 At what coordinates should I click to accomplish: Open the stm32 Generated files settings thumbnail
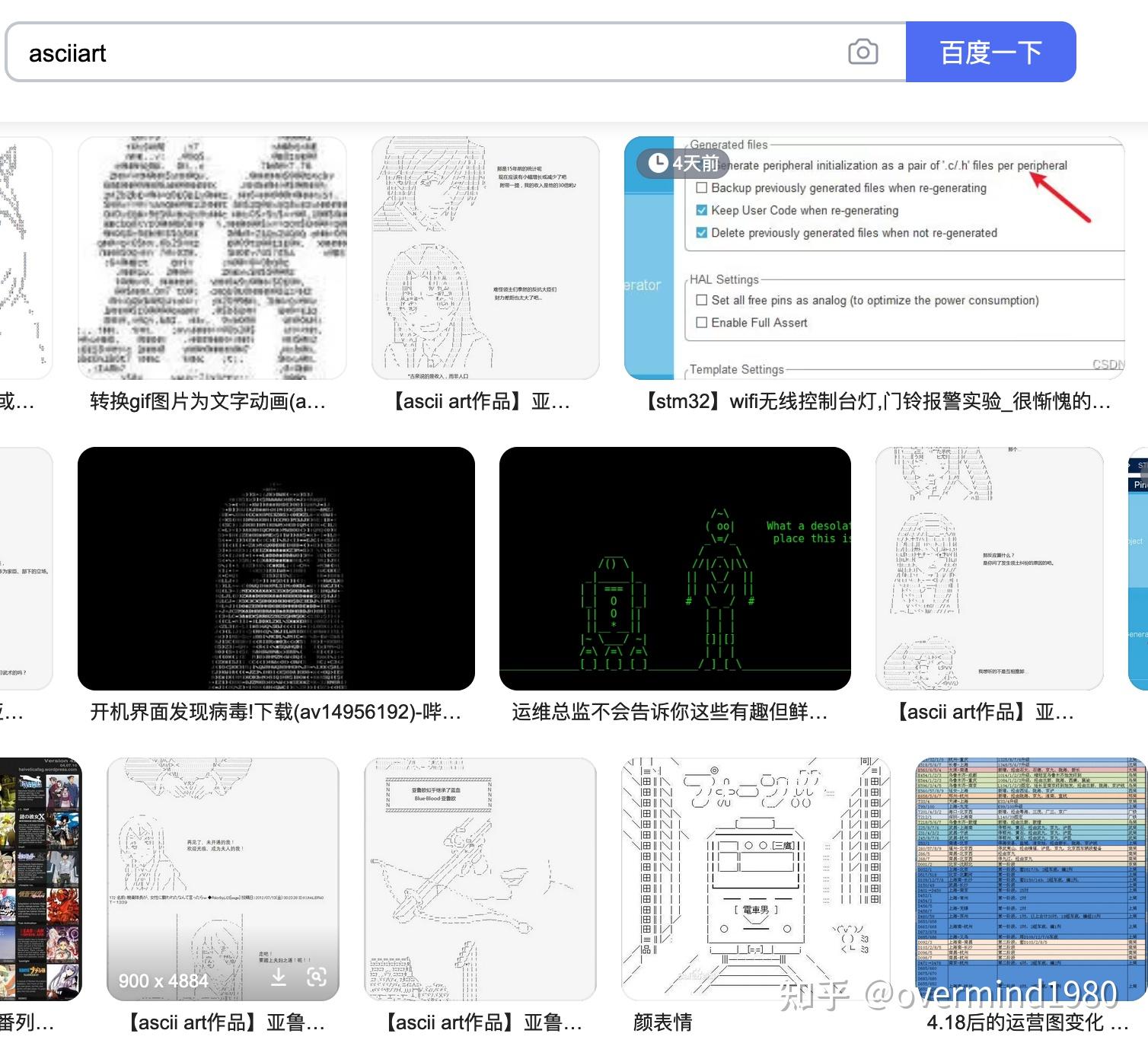pos(874,258)
